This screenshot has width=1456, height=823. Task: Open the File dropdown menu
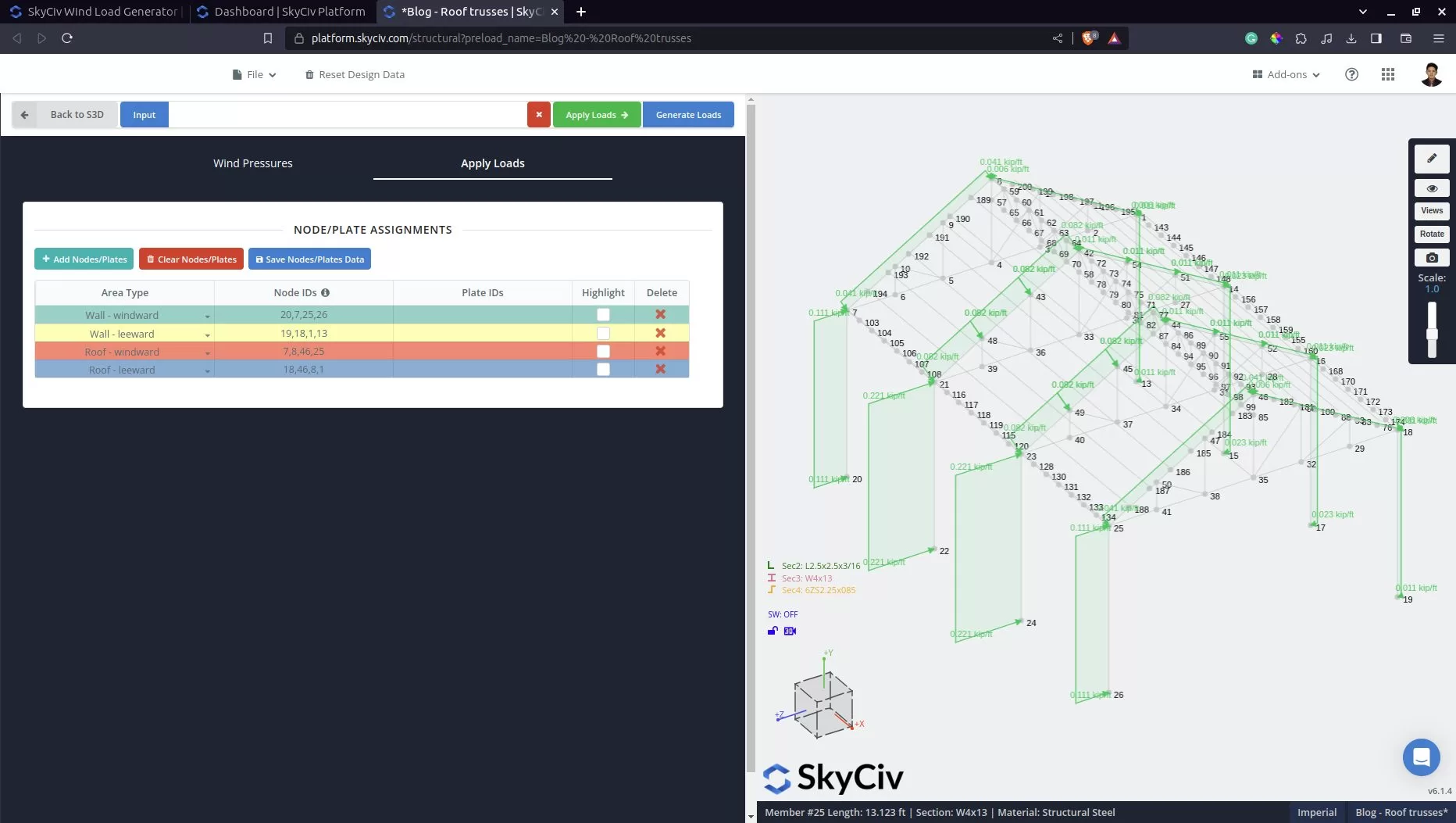253,74
